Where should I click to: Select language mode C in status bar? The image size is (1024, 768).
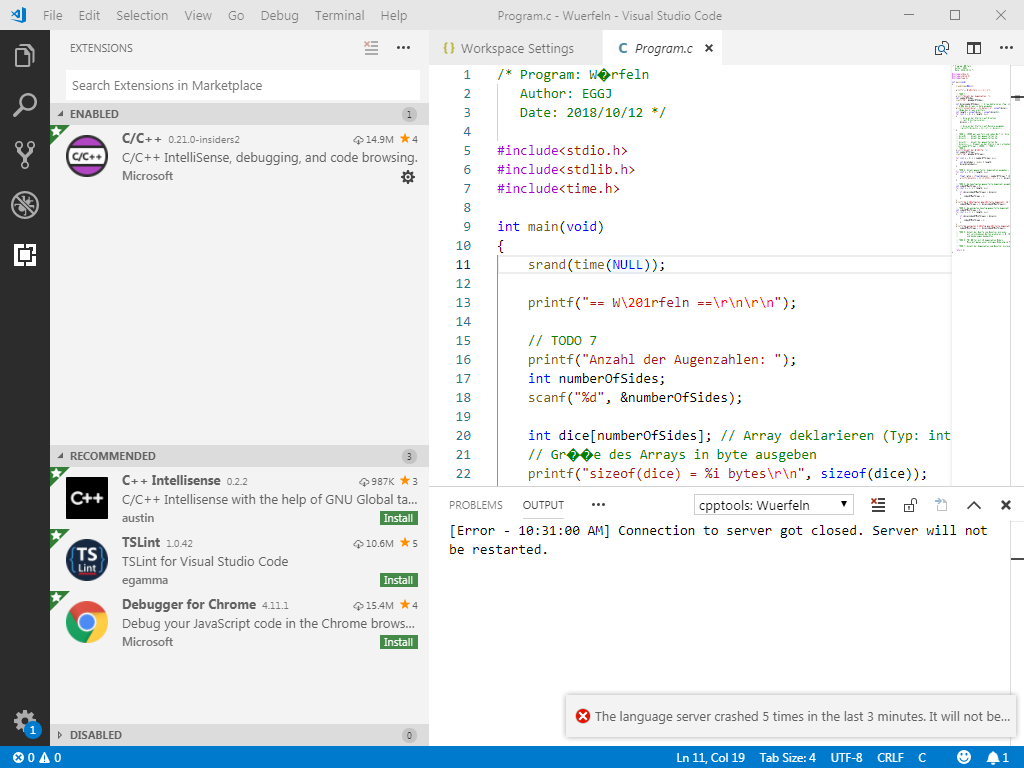922,758
